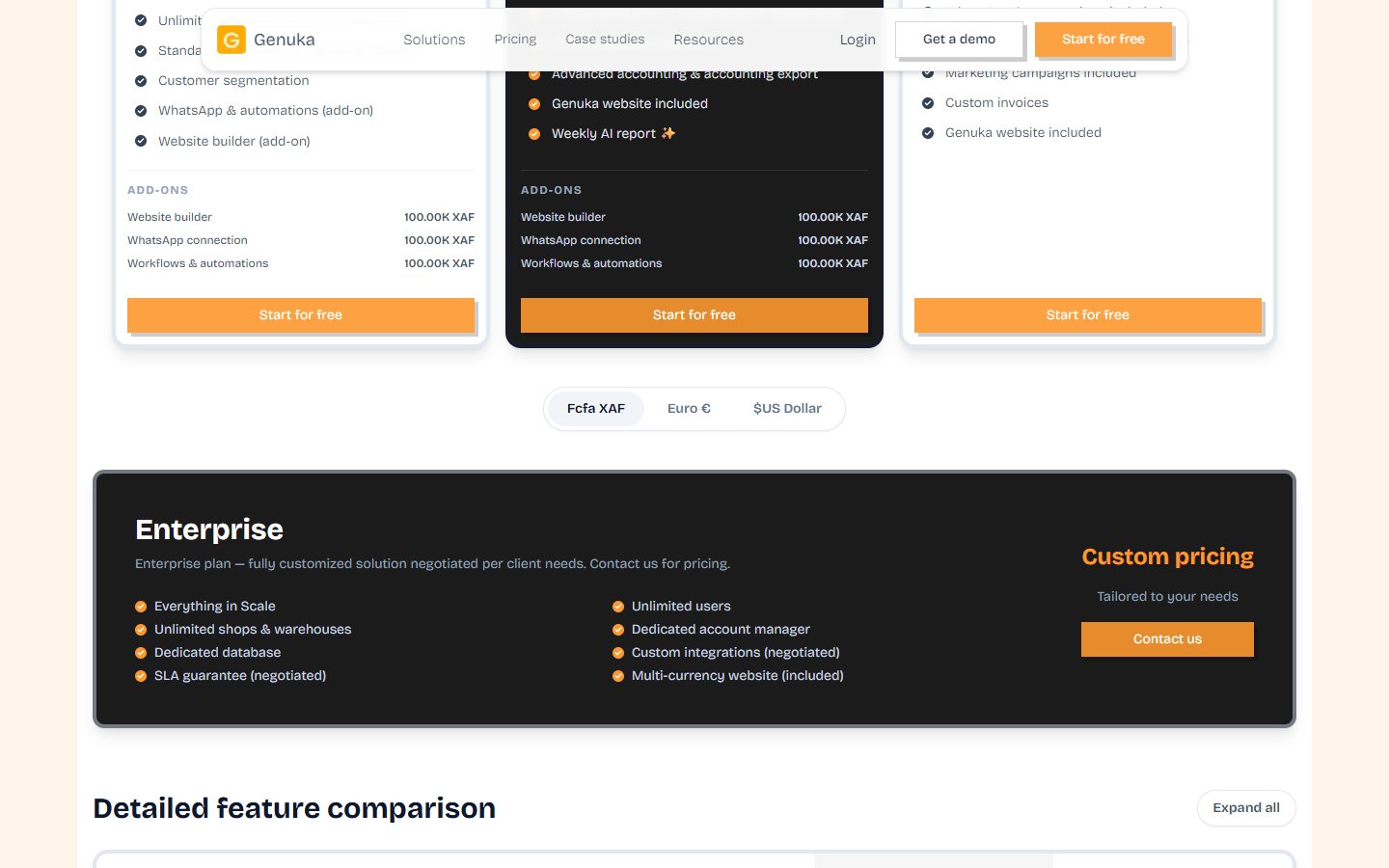Click check icon beside Custom integrations (negotiated)
Screen dimensions: 1389x868
(x=618, y=653)
